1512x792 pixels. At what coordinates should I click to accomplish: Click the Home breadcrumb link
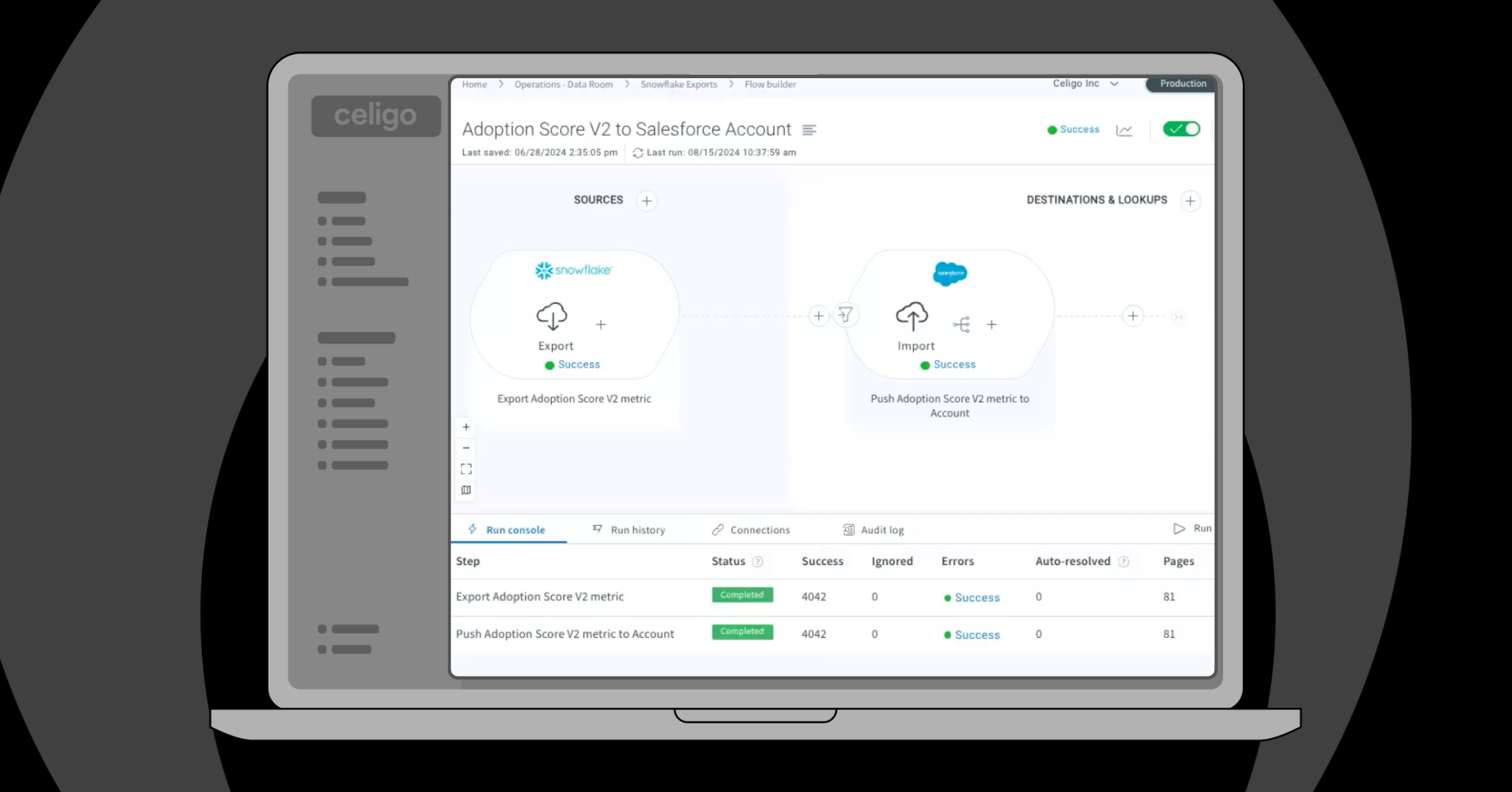(x=475, y=84)
